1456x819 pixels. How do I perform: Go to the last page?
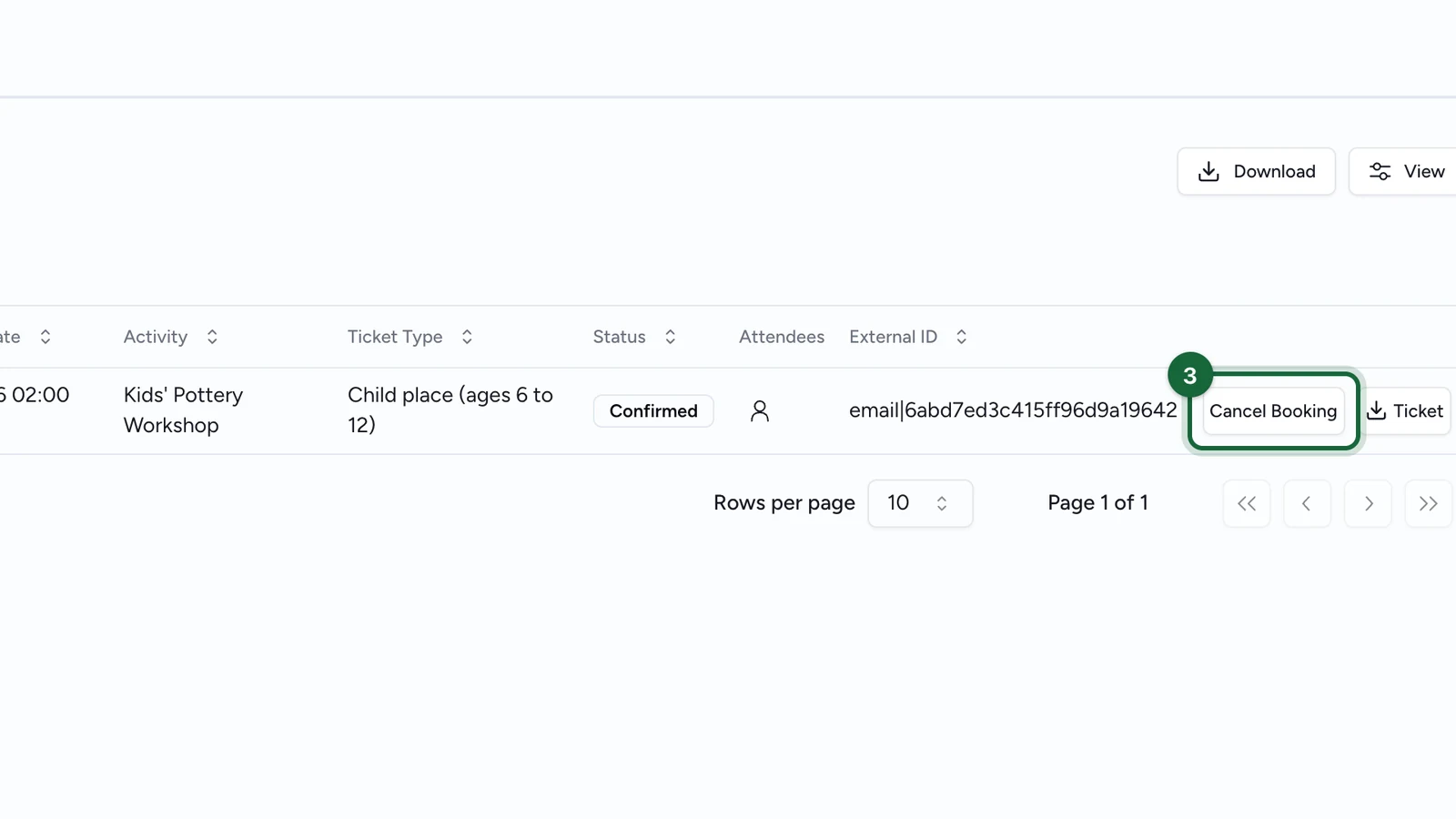[1429, 503]
